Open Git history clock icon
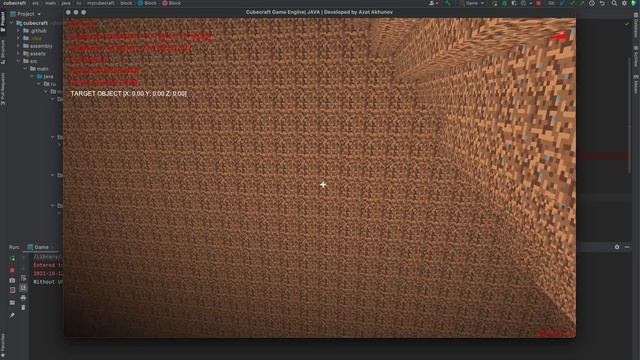Viewport: 640px width, 360px height. pos(592,3)
